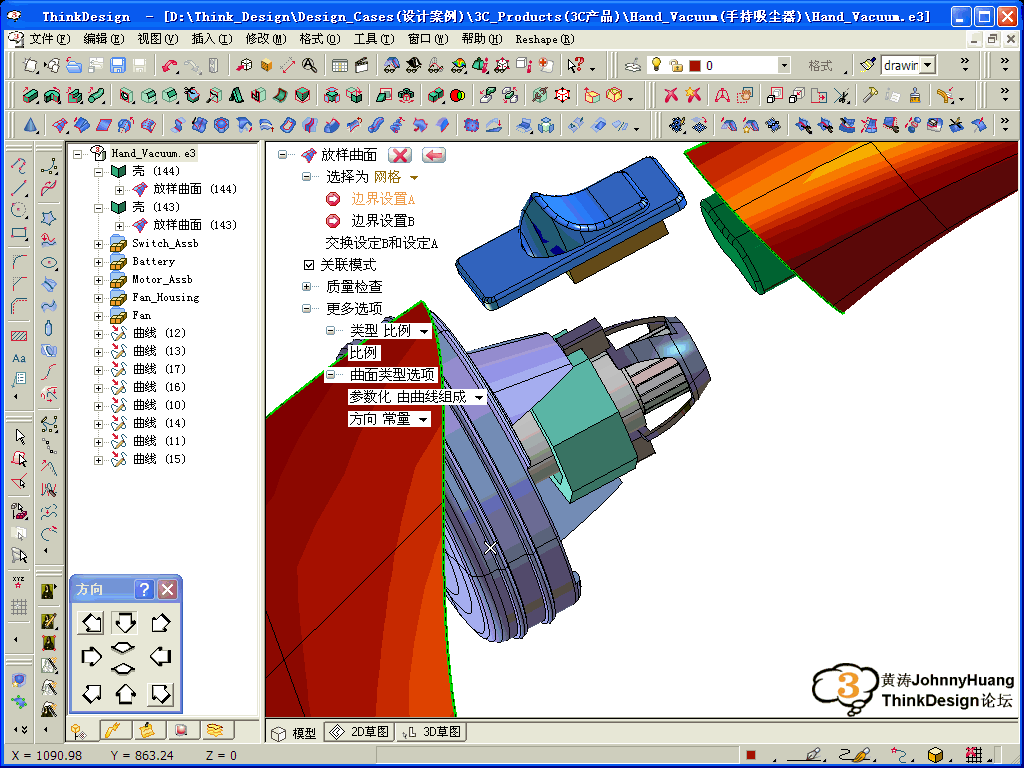Click the red Undo arrow icon
The image size is (1024, 768).
tap(170, 65)
